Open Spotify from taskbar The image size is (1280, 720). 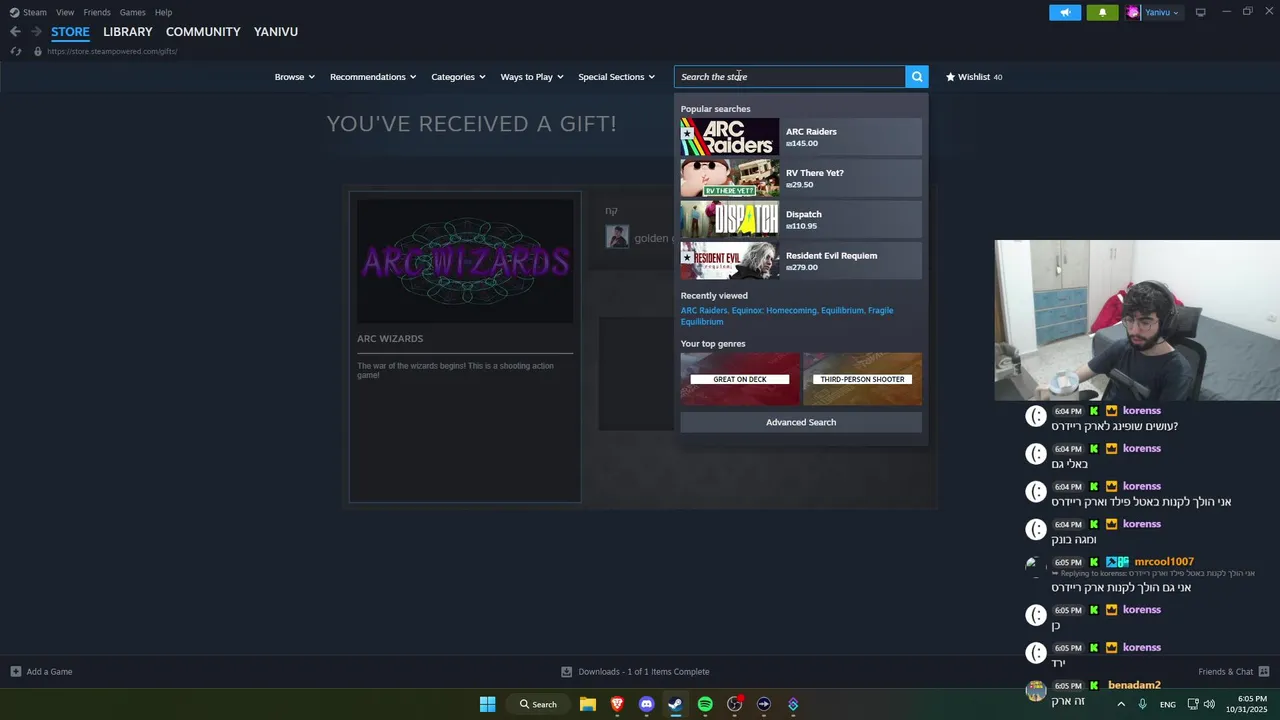click(705, 704)
